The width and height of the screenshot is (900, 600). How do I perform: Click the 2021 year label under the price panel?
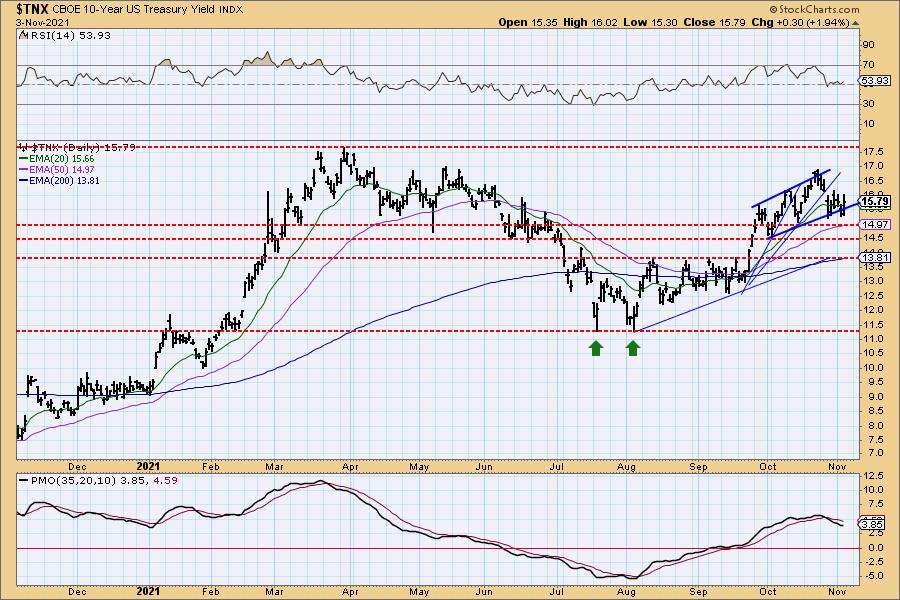pos(149,466)
